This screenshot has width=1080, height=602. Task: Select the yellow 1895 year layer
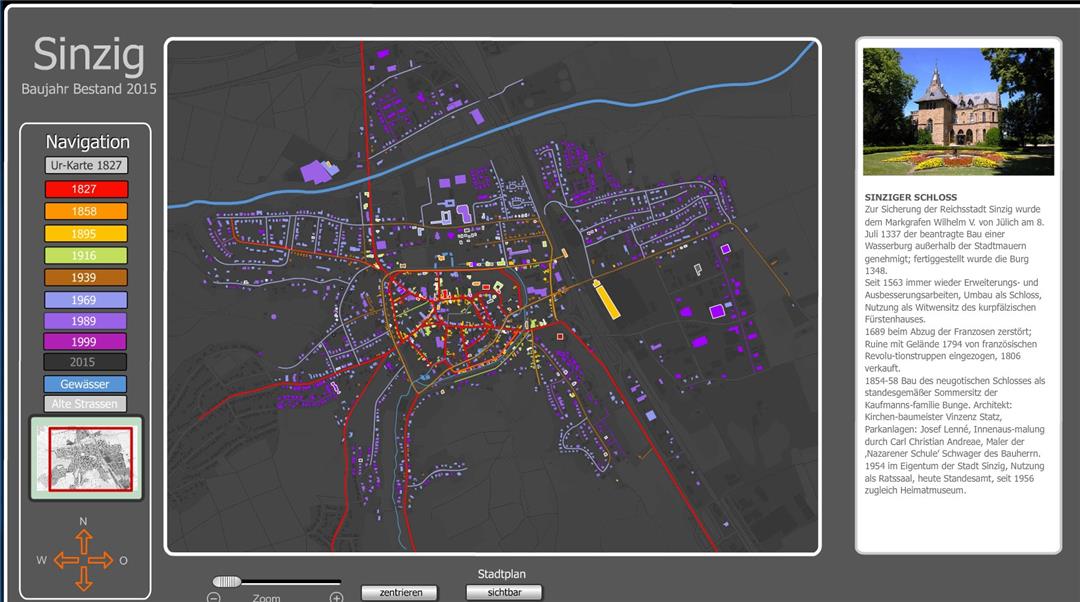coord(85,233)
